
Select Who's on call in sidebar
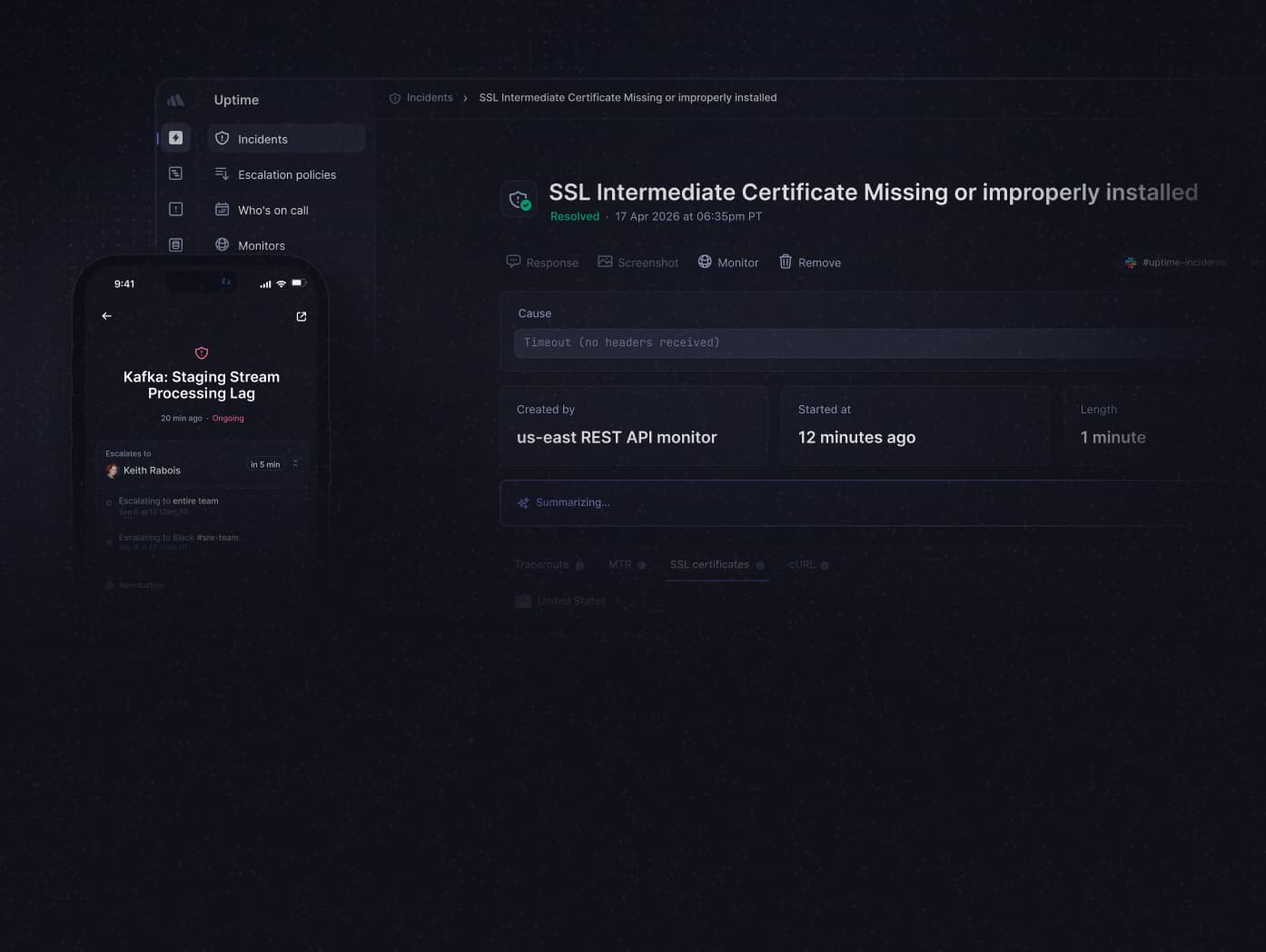272,210
